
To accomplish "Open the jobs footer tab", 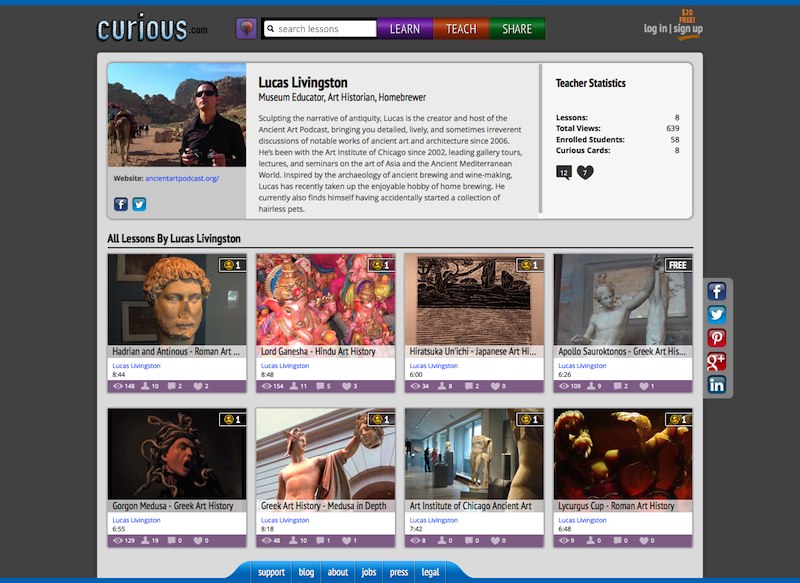I will (368, 572).
